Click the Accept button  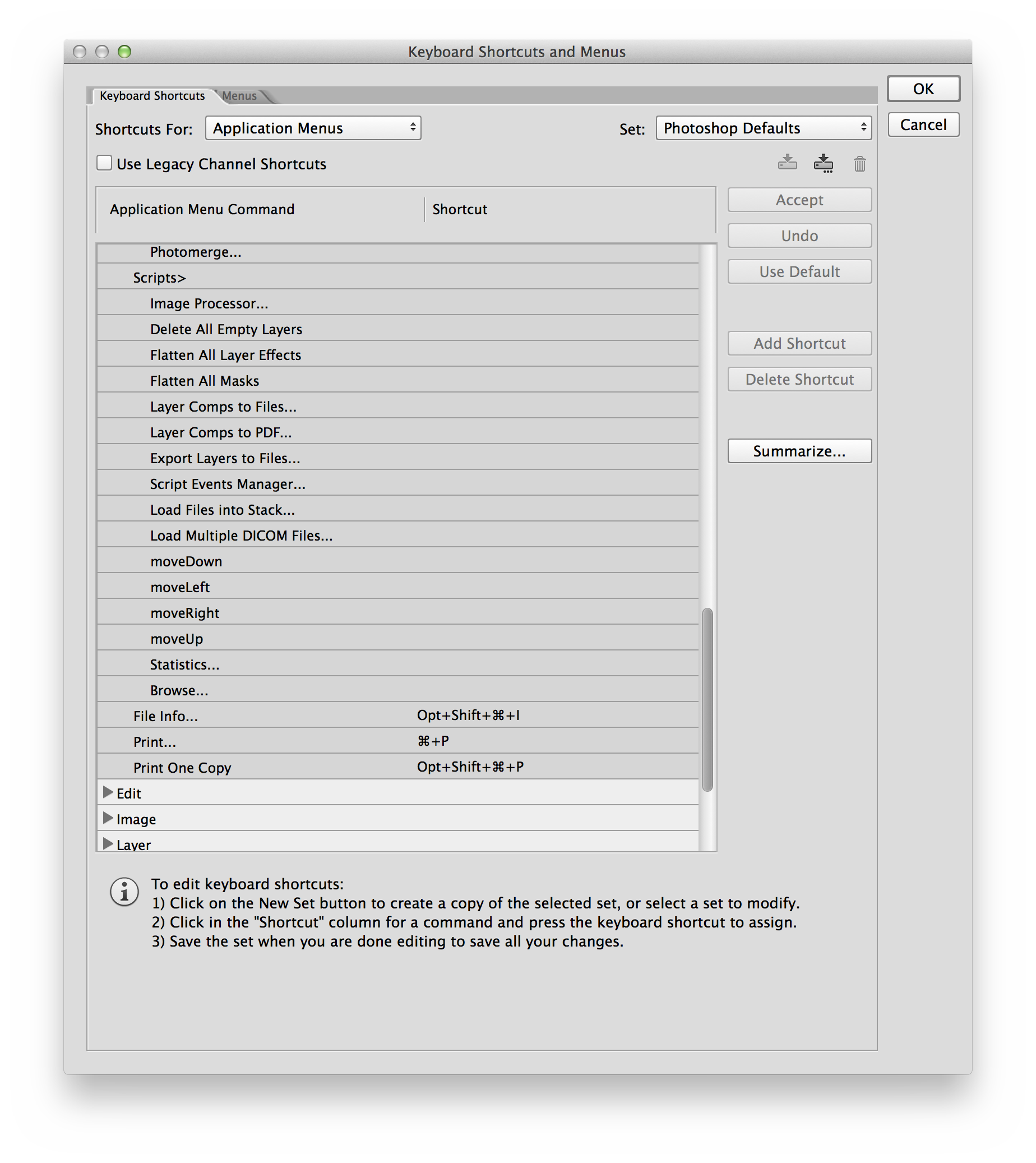pyautogui.click(x=799, y=200)
